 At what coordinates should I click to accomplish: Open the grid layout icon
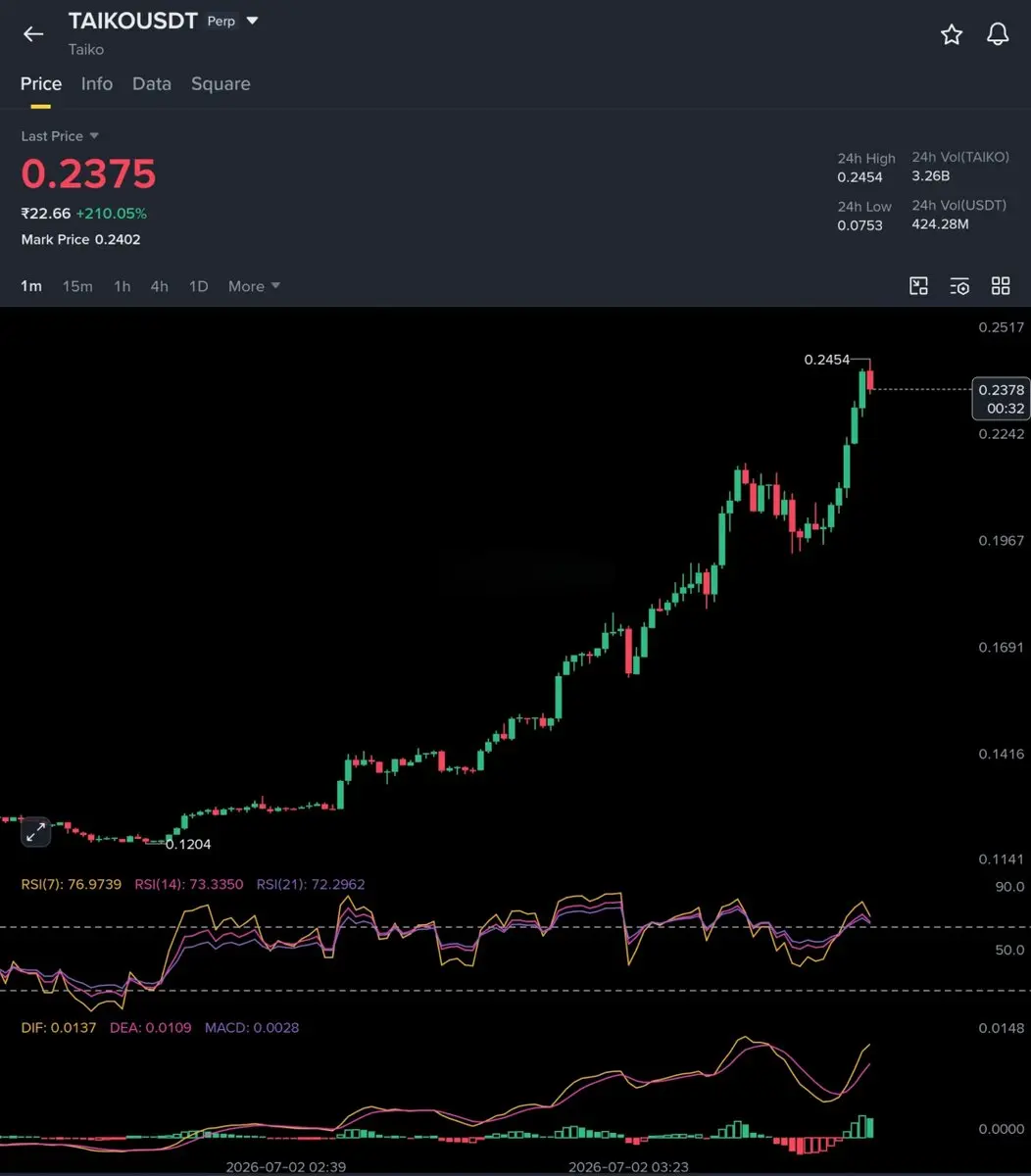1001,286
